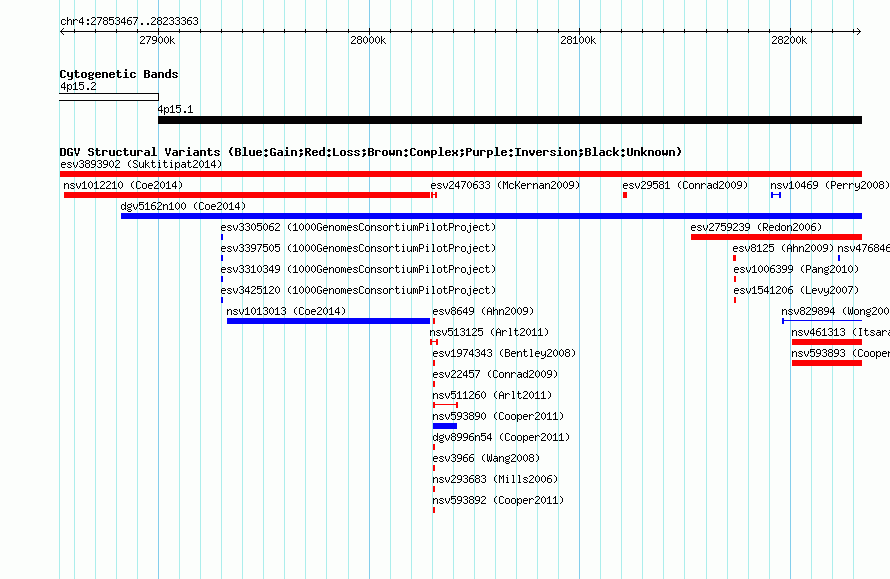Image resolution: width=890 pixels, height=579 pixels.
Task: Open variant esv3310349 1000Genomes label
Action: 358,269
